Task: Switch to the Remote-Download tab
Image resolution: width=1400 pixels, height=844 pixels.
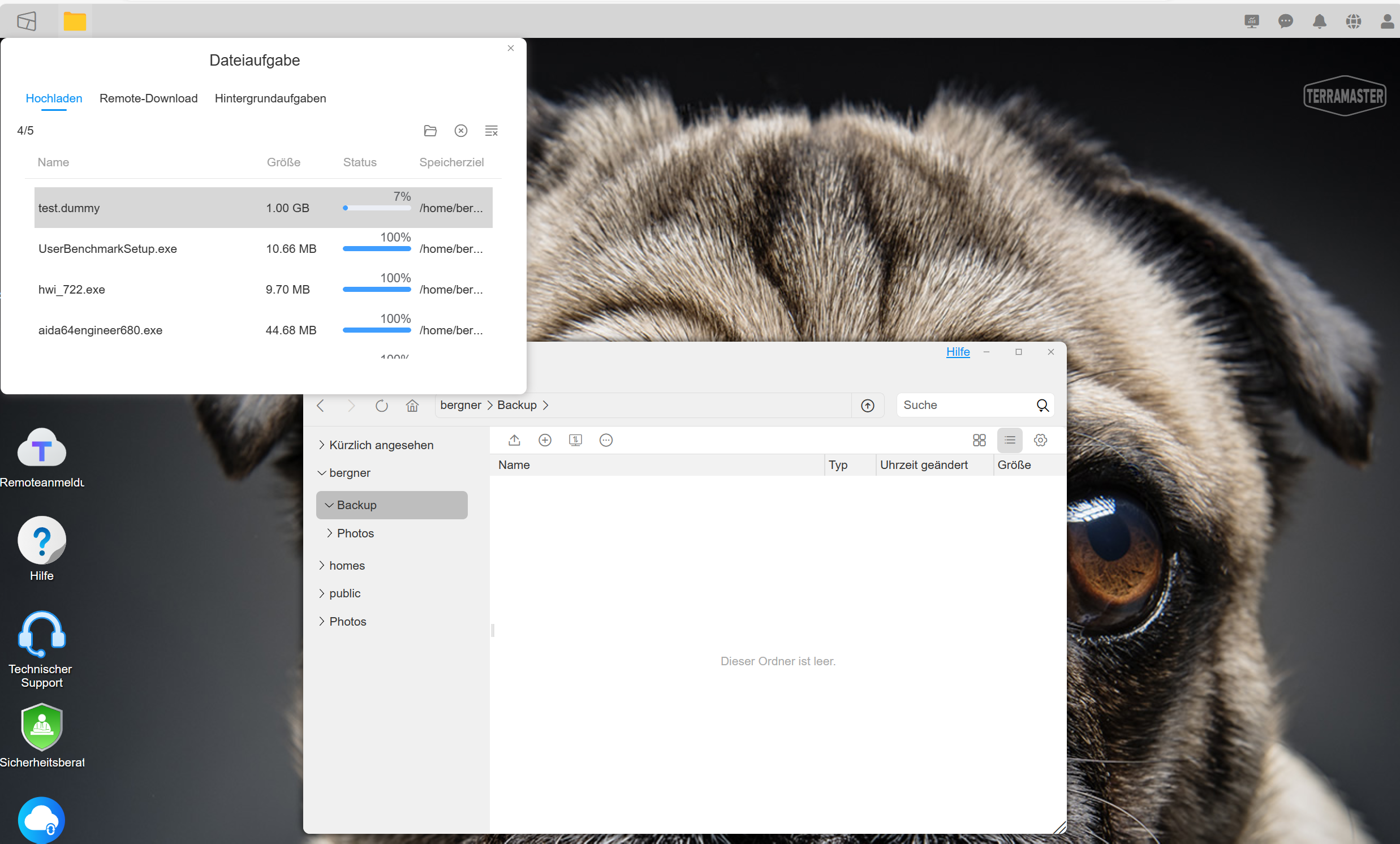Action: [x=148, y=98]
